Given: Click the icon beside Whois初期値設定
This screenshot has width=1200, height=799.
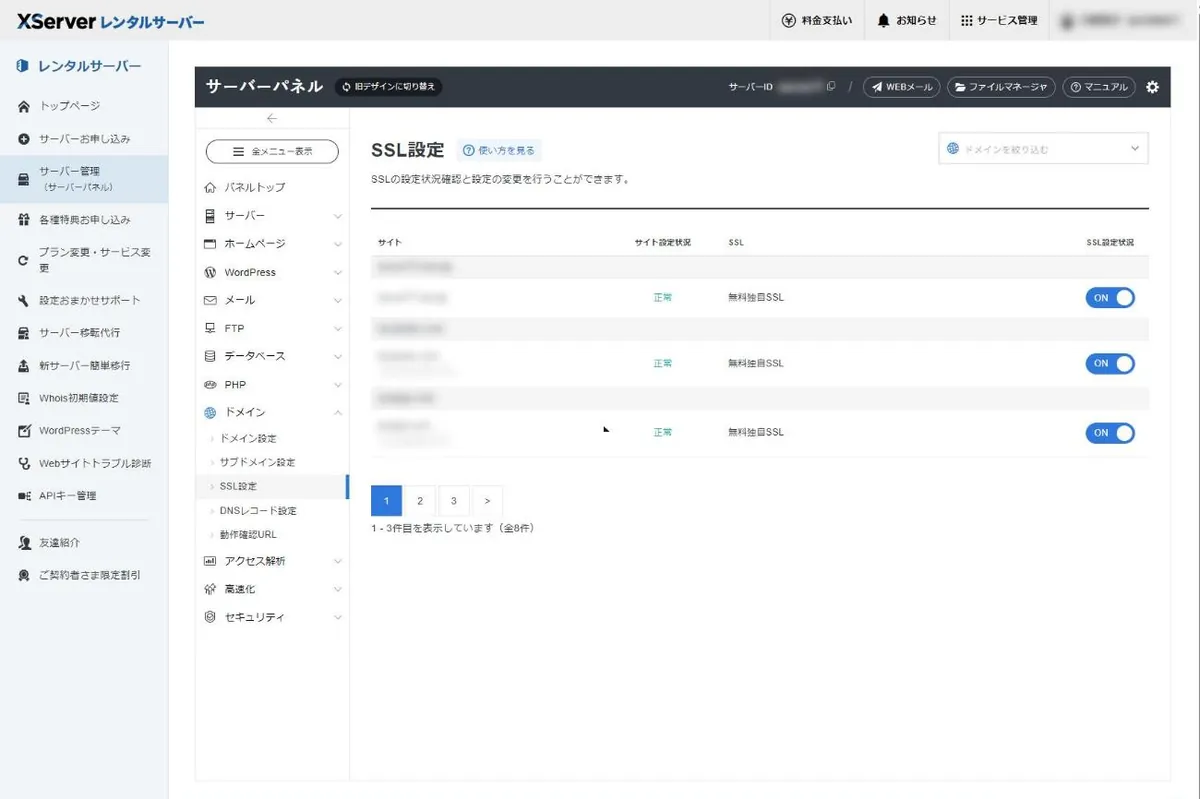Looking at the screenshot, I should [x=24, y=398].
